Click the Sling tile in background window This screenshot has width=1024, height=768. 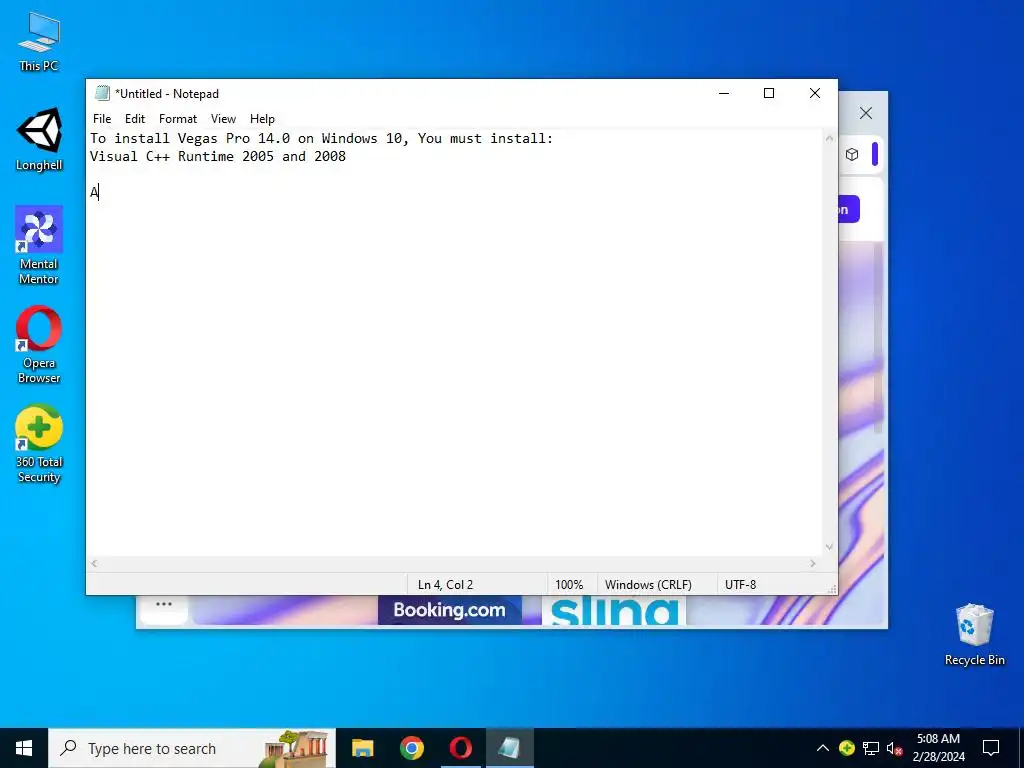click(x=614, y=610)
